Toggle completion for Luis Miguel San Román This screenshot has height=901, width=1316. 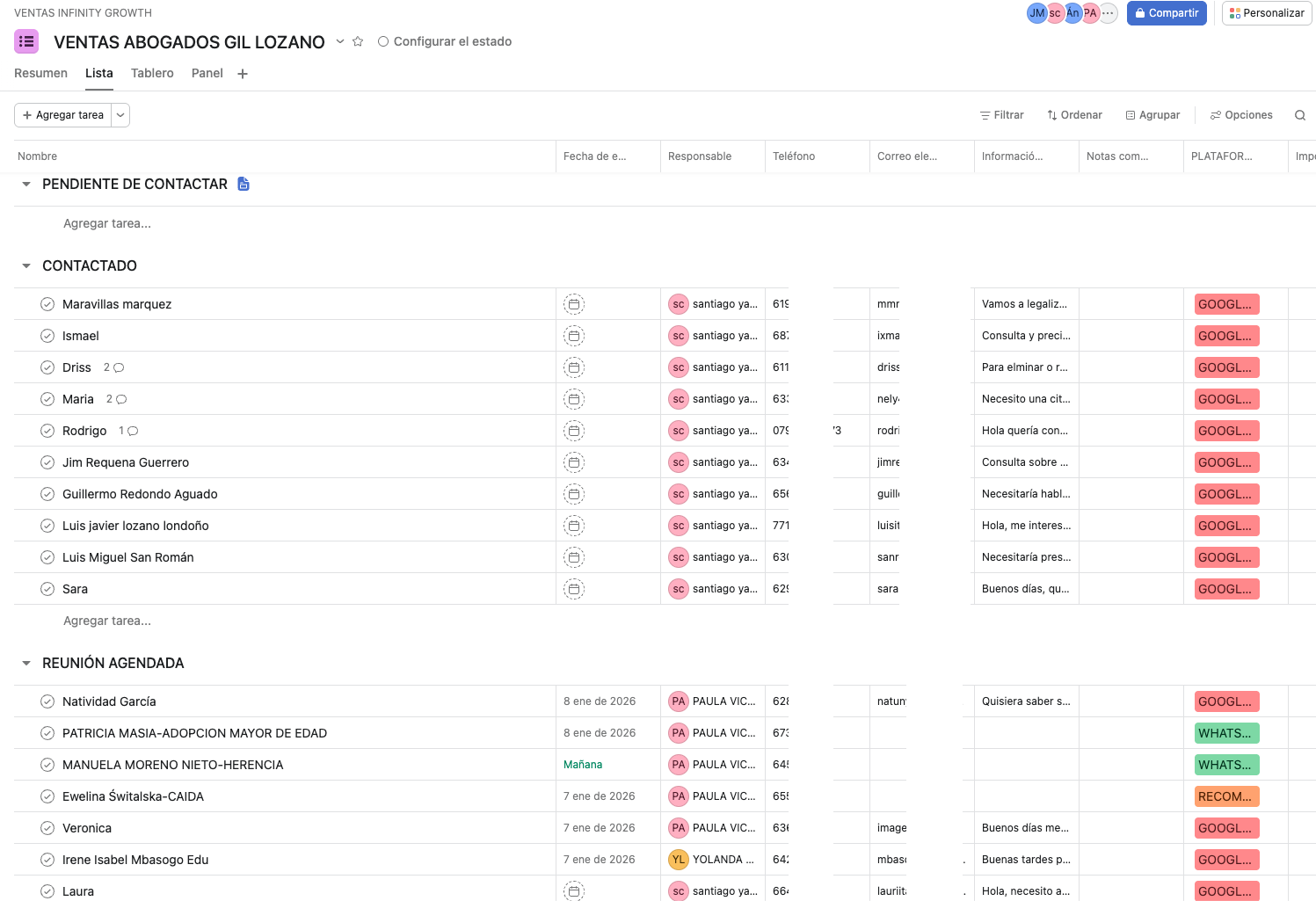[47, 557]
